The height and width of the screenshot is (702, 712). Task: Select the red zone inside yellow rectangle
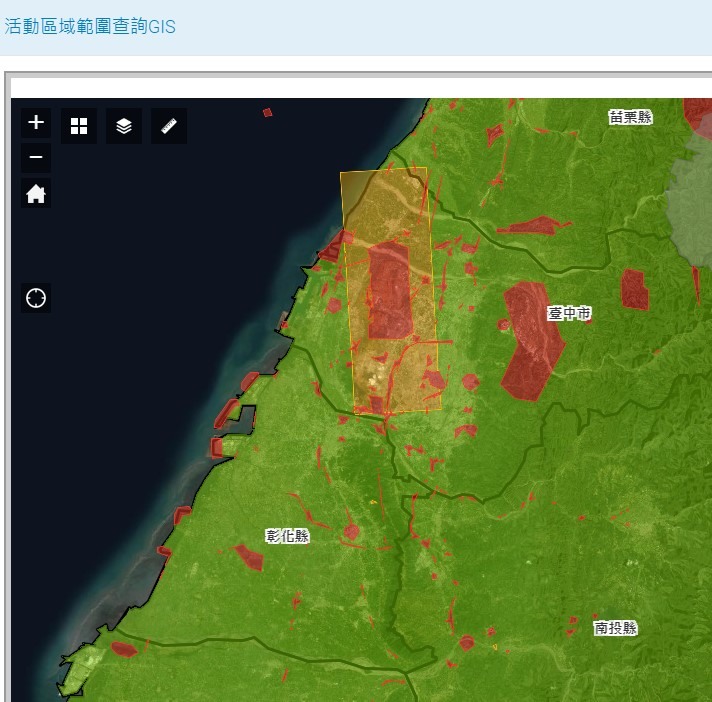(x=390, y=291)
